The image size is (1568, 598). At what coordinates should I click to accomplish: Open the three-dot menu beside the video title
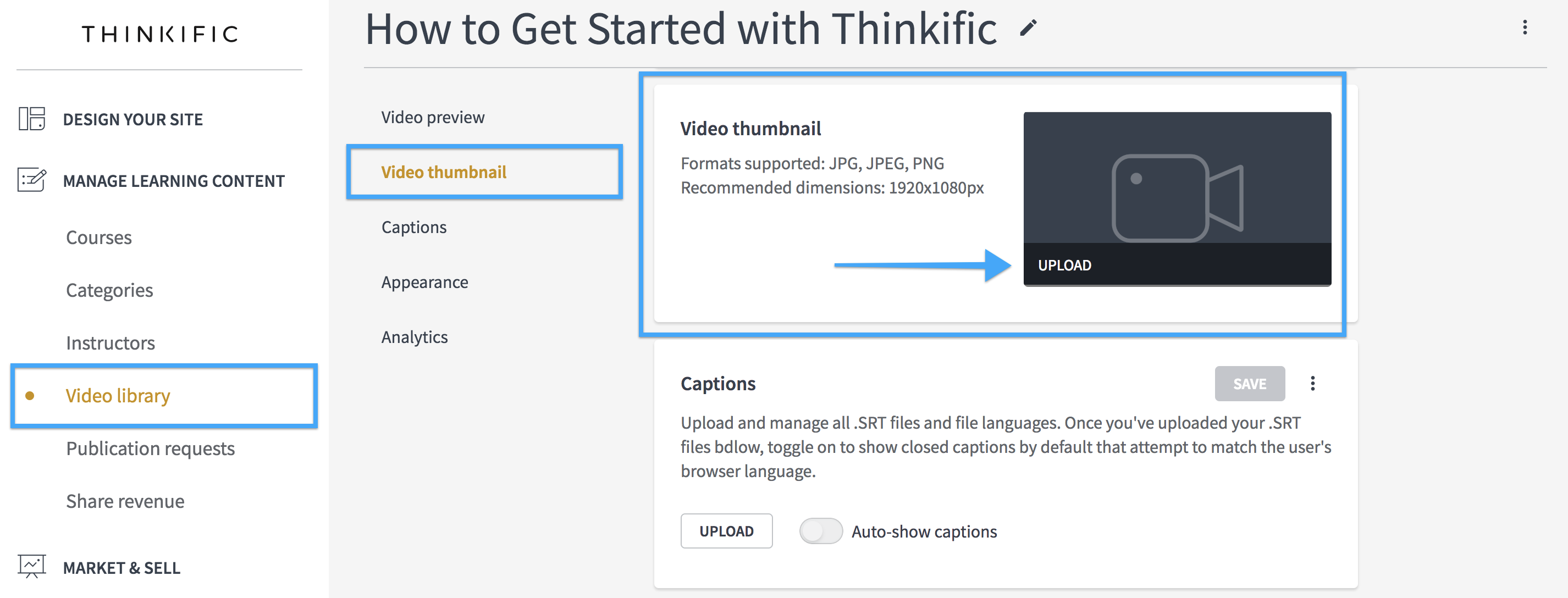point(1525,27)
